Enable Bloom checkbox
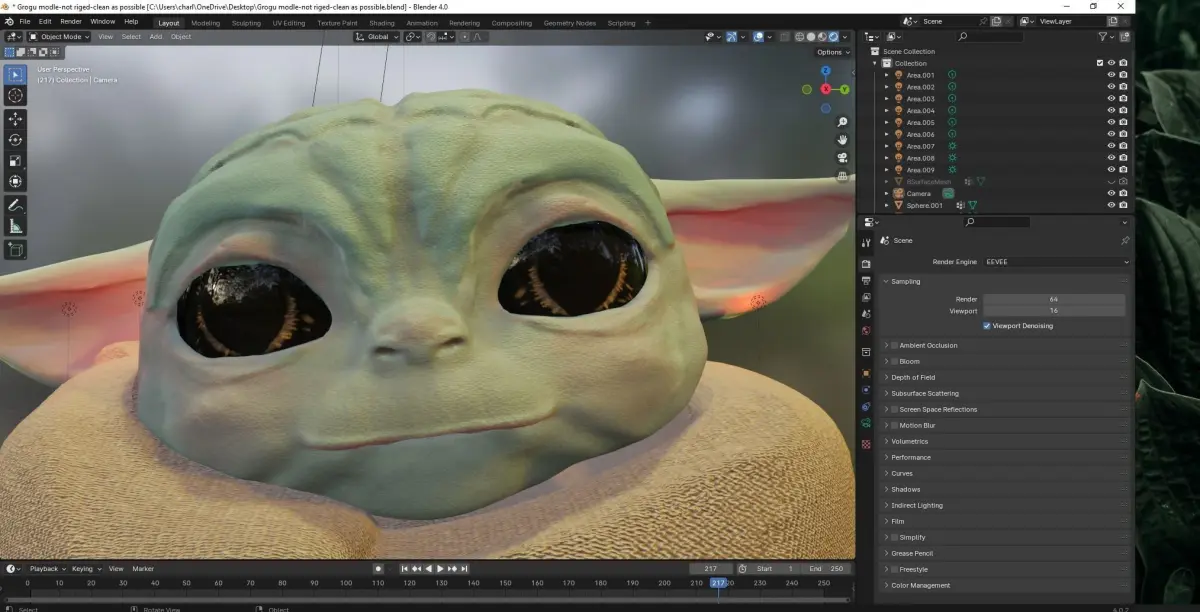This screenshot has height=612, width=1200. click(894, 361)
